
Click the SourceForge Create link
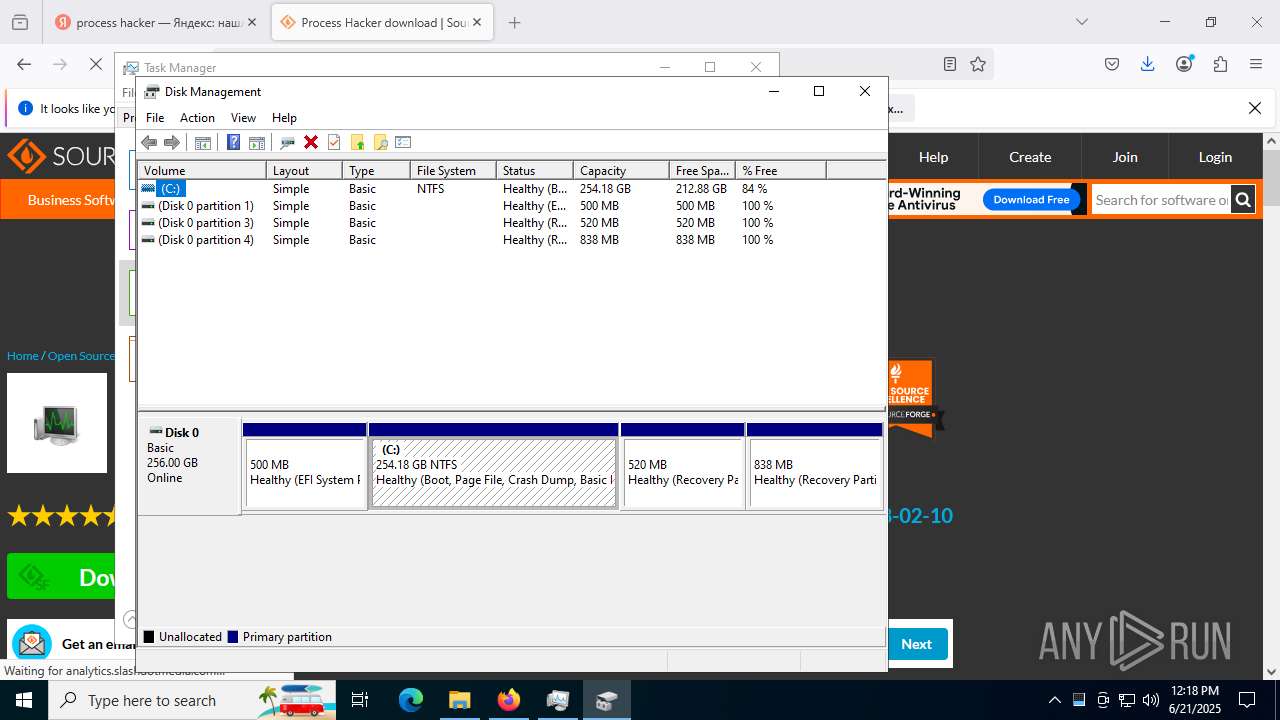[x=1030, y=157]
